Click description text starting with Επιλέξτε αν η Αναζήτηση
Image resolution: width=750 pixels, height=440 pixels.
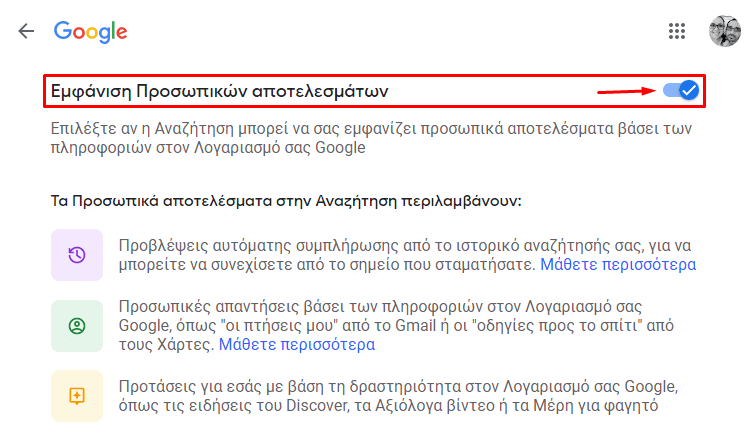371,138
